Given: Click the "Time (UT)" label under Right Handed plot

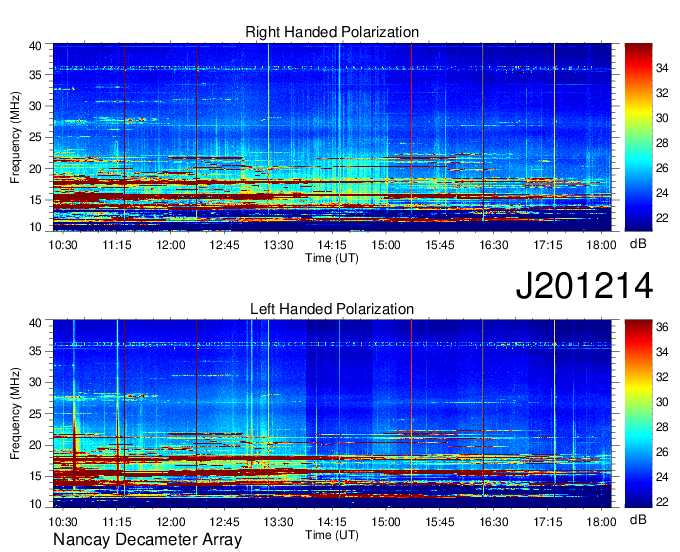Looking at the screenshot, I should click(332, 258).
